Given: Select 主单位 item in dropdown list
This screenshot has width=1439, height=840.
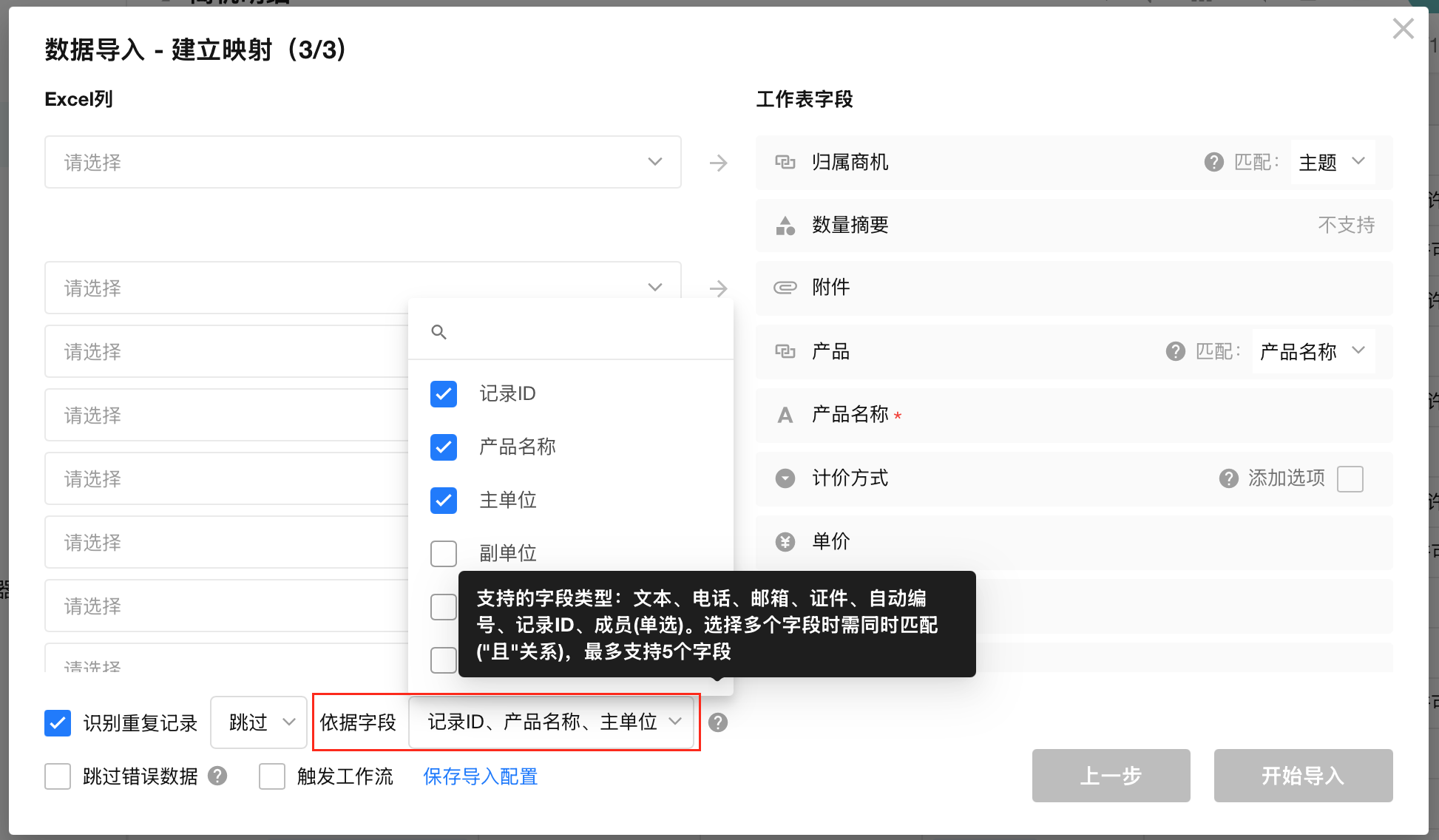Looking at the screenshot, I should coord(507,501).
